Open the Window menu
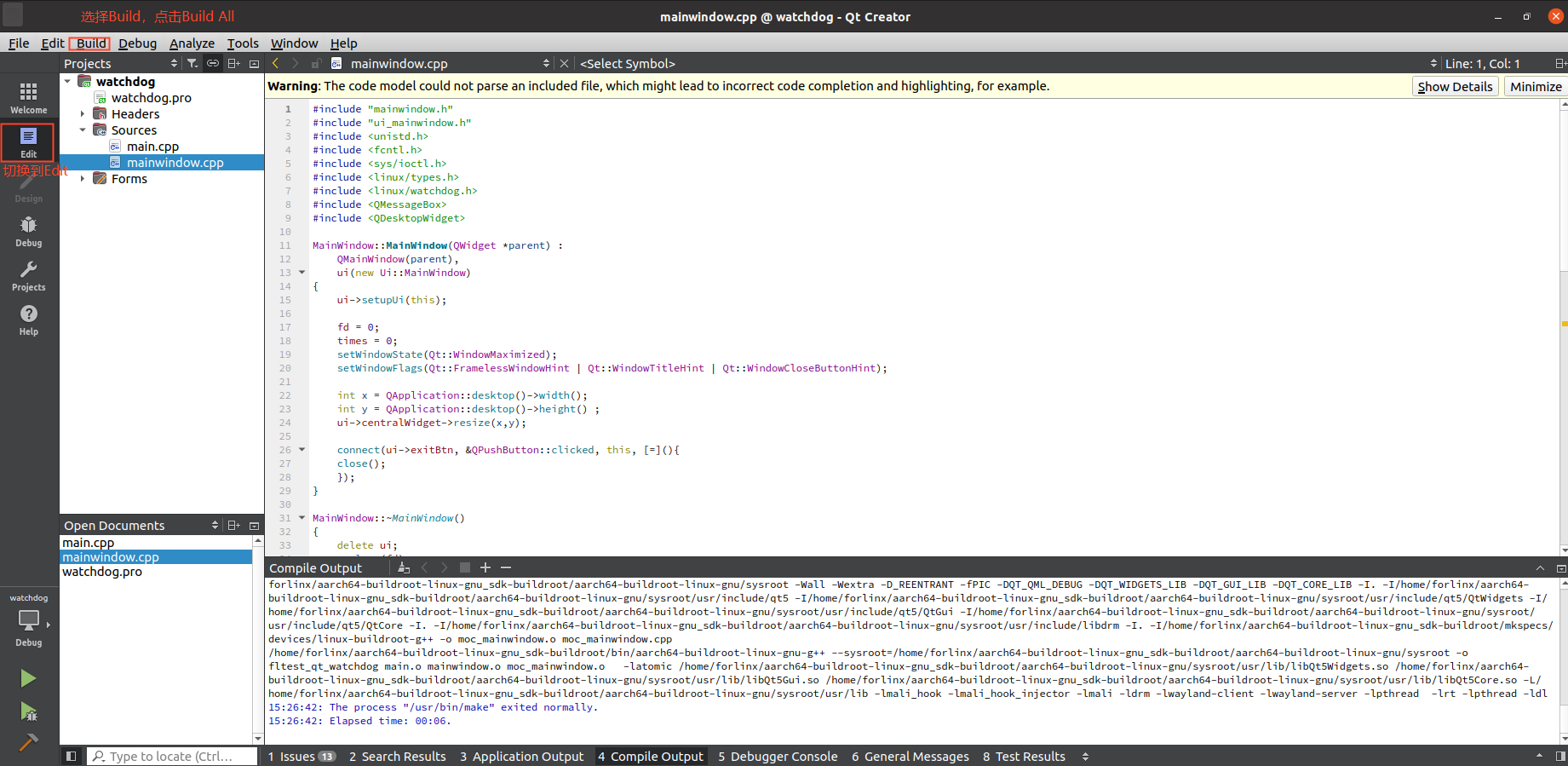 (x=294, y=43)
